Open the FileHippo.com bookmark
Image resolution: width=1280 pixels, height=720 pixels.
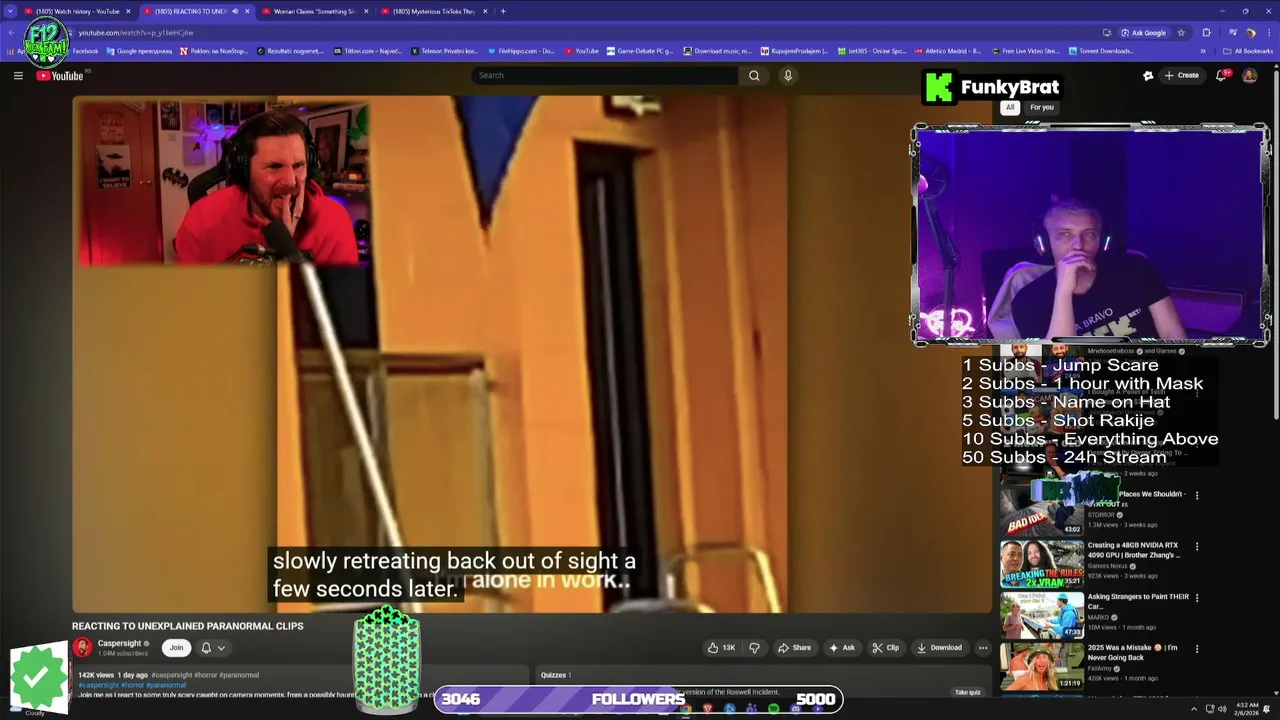coord(519,51)
